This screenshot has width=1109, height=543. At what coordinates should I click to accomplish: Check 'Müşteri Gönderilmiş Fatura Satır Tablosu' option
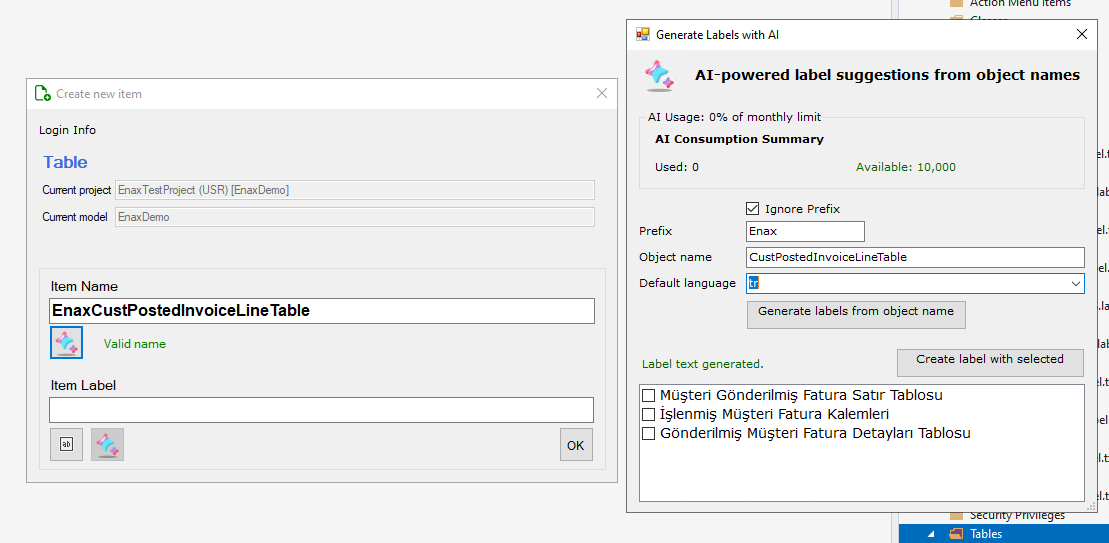pyautogui.click(x=648, y=395)
